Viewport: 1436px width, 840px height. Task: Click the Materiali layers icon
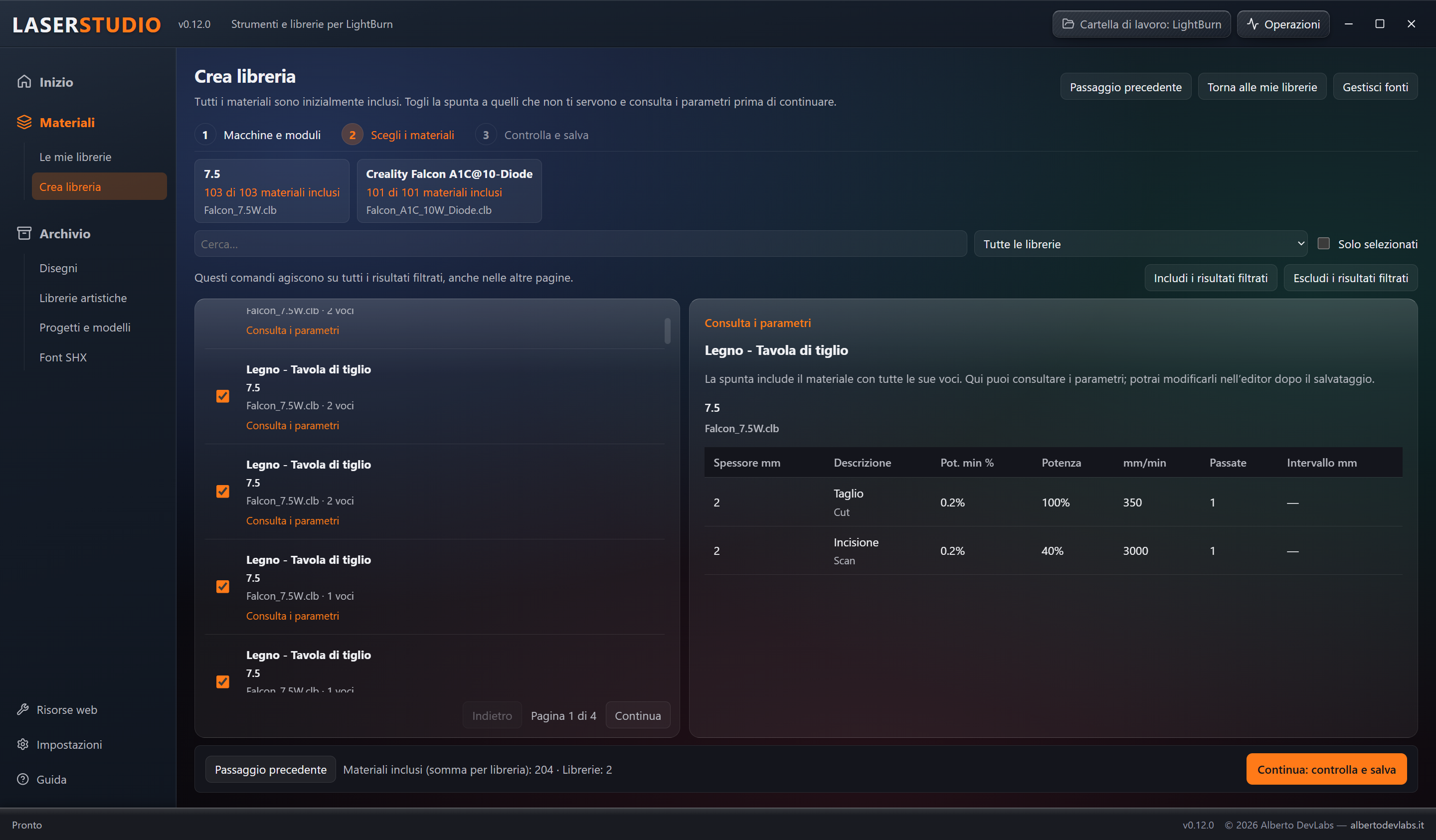pyautogui.click(x=24, y=122)
